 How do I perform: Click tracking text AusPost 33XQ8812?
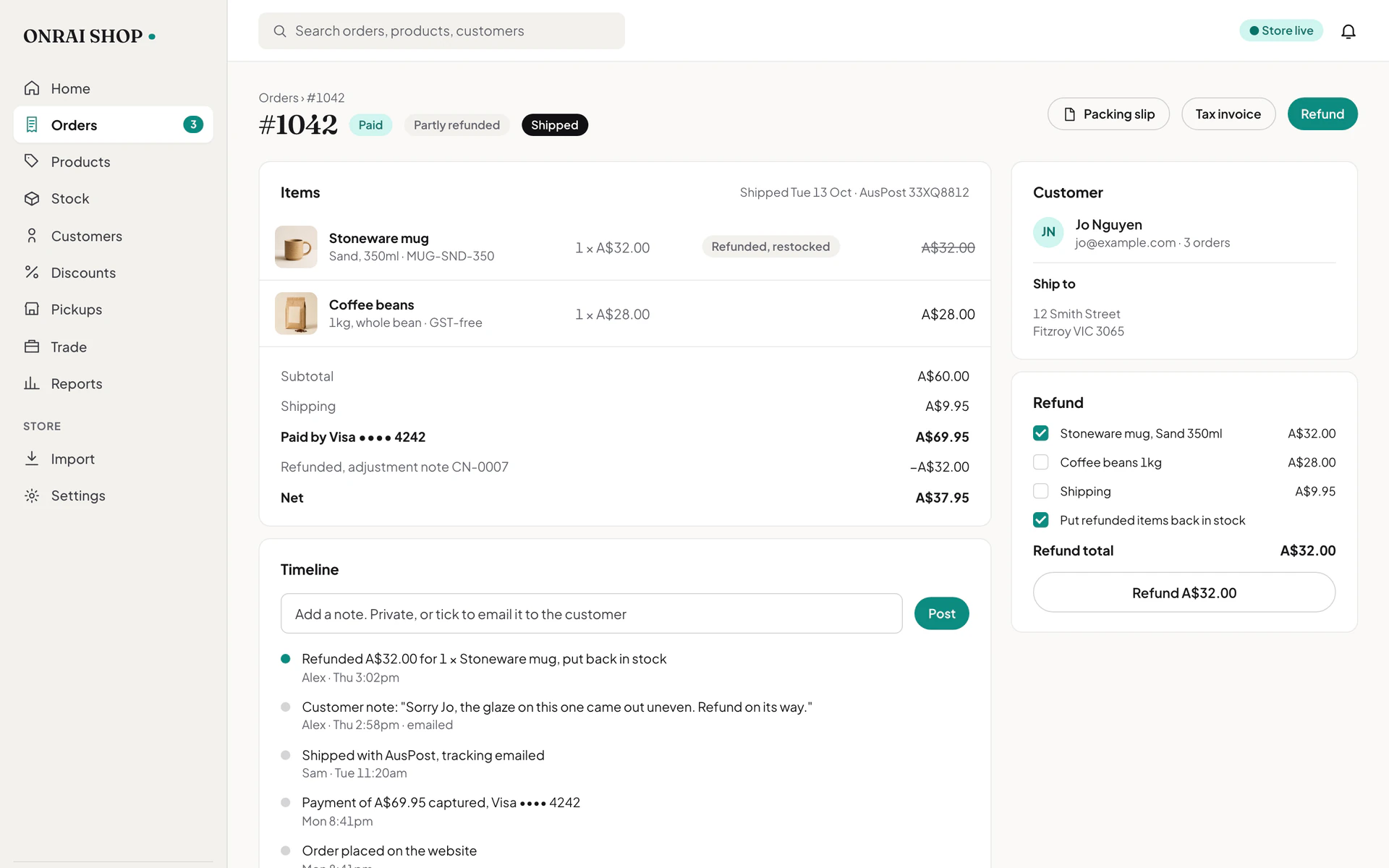pyautogui.click(x=914, y=192)
